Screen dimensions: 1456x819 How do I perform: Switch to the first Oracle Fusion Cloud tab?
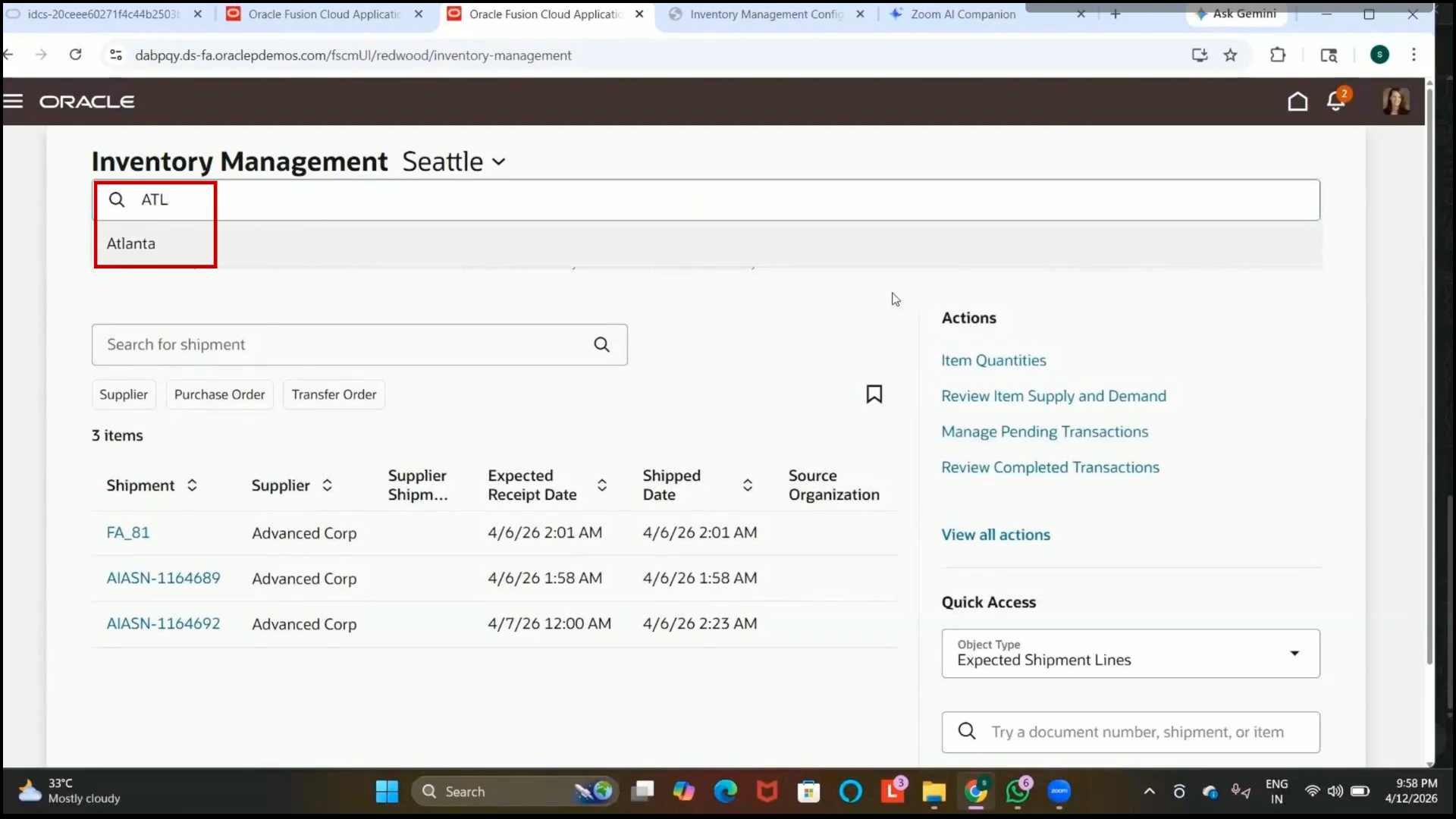click(x=324, y=14)
